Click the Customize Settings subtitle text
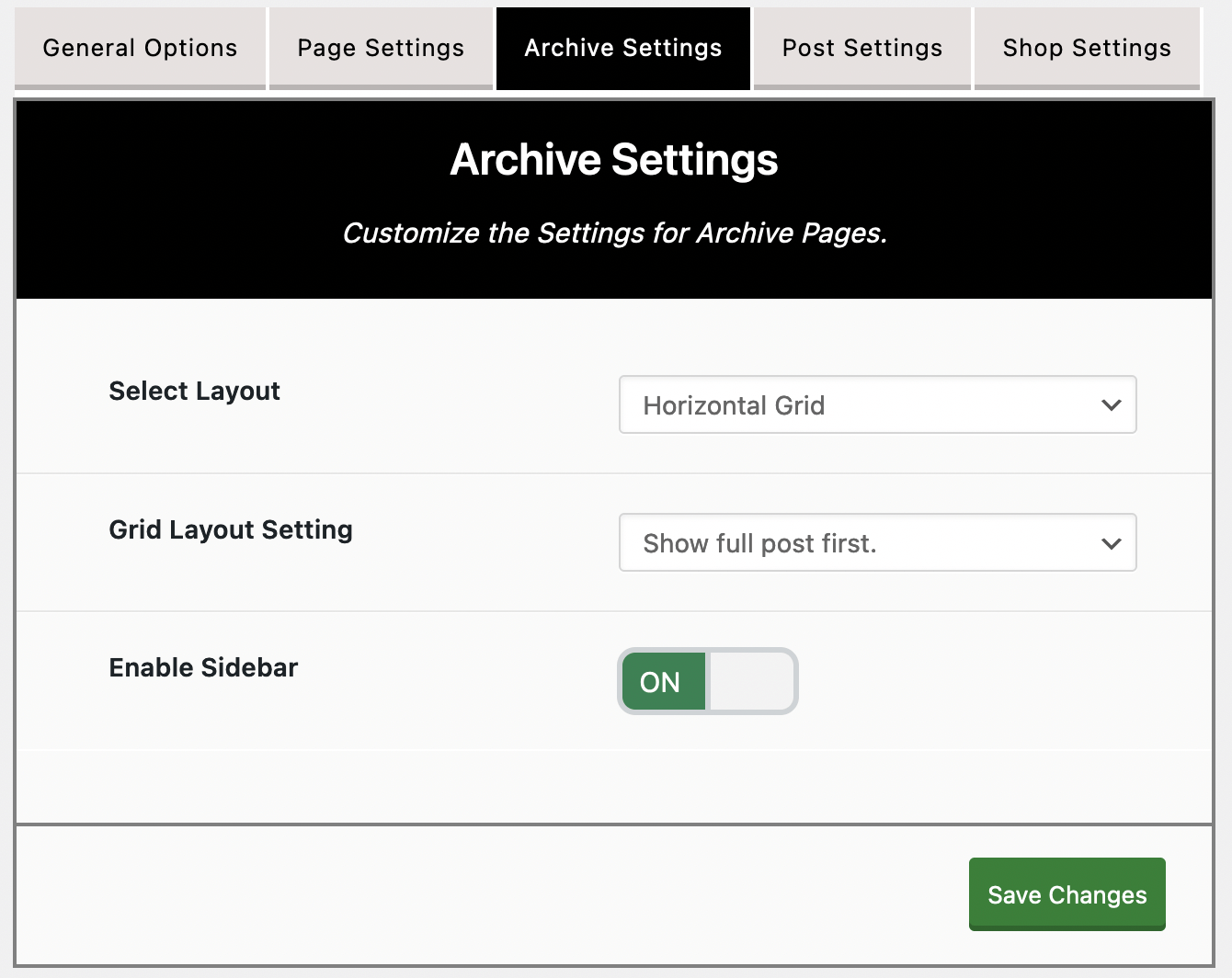Image resolution: width=1232 pixels, height=978 pixels. click(614, 233)
